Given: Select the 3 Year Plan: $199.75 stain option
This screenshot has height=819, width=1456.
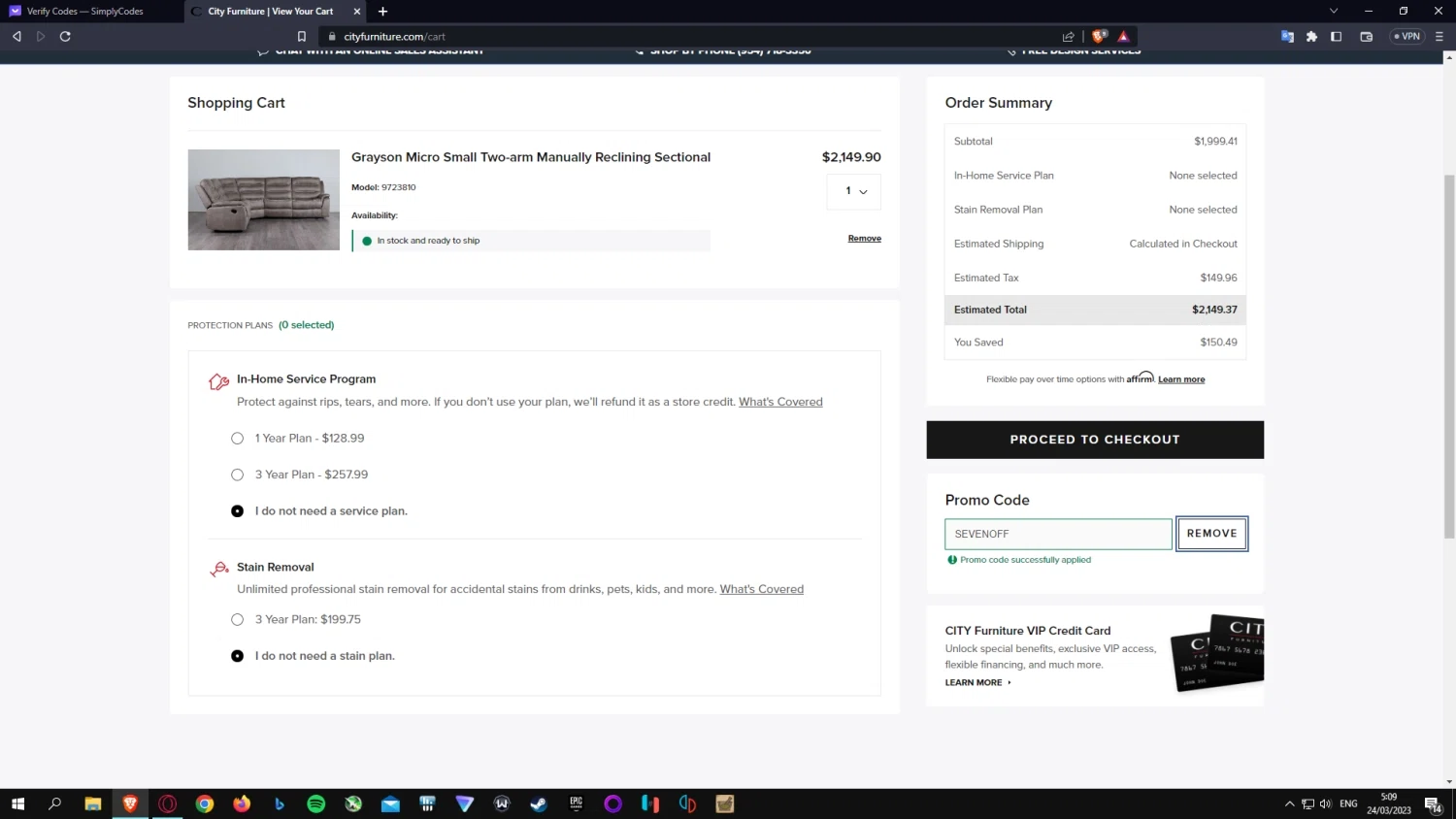Looking at the screenshot, I should (x=237, y=619).
